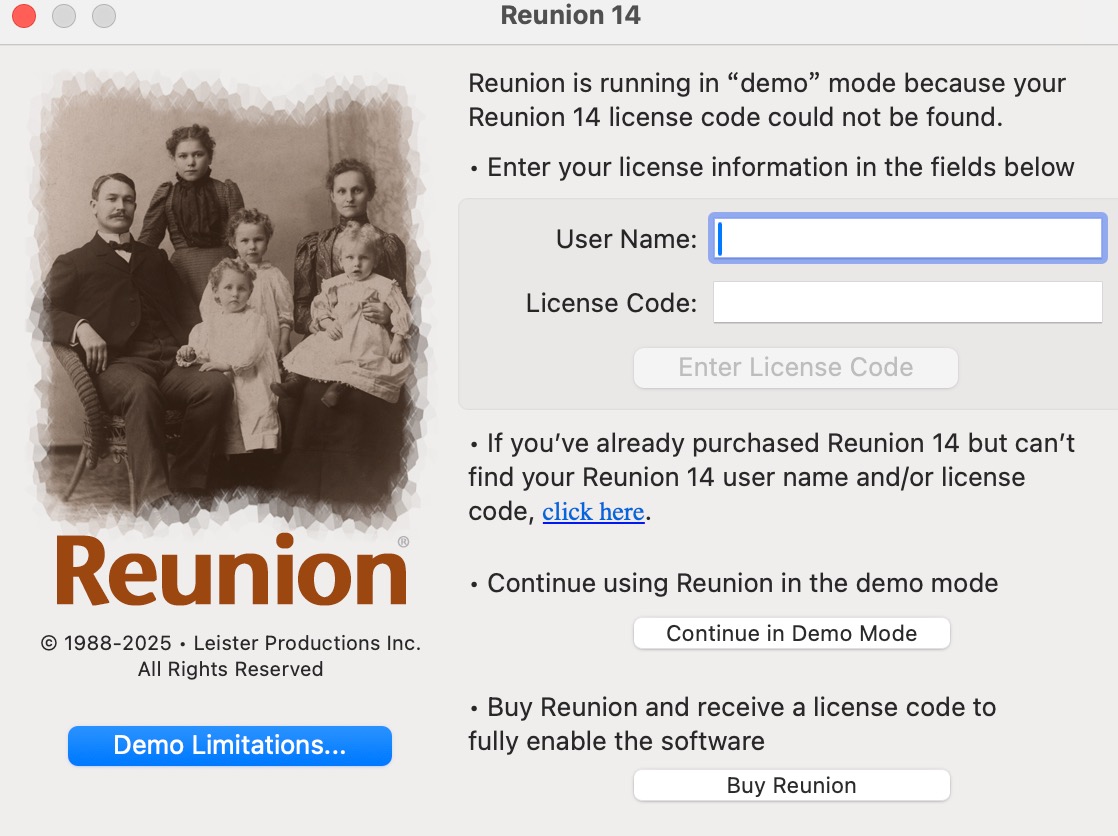Click the User Name text field
Screen dimensions: 1118x836
[908, 239]
